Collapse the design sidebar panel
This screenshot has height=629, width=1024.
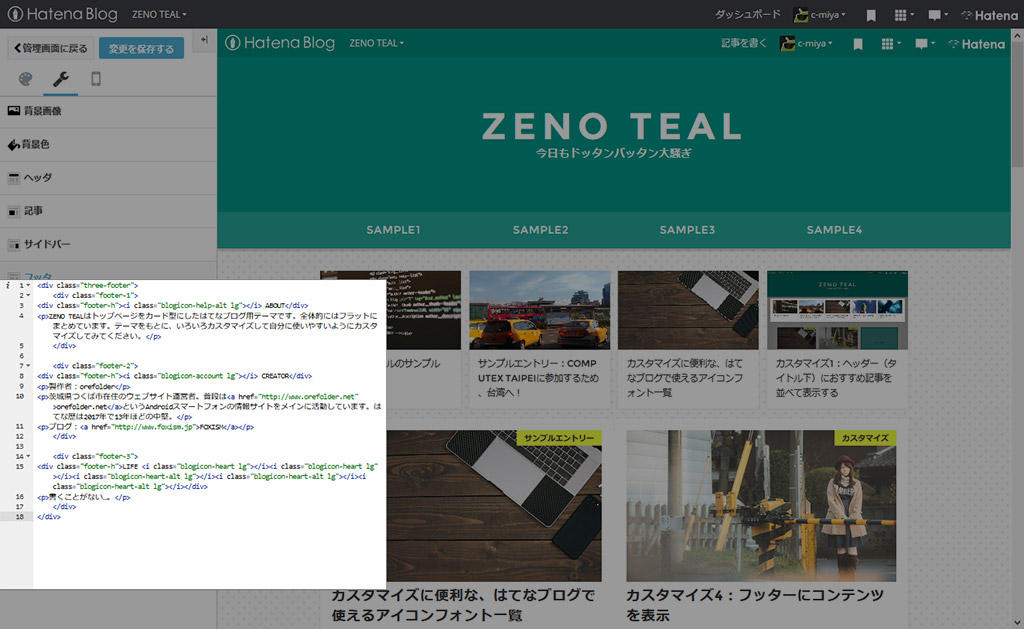point(204,40)
